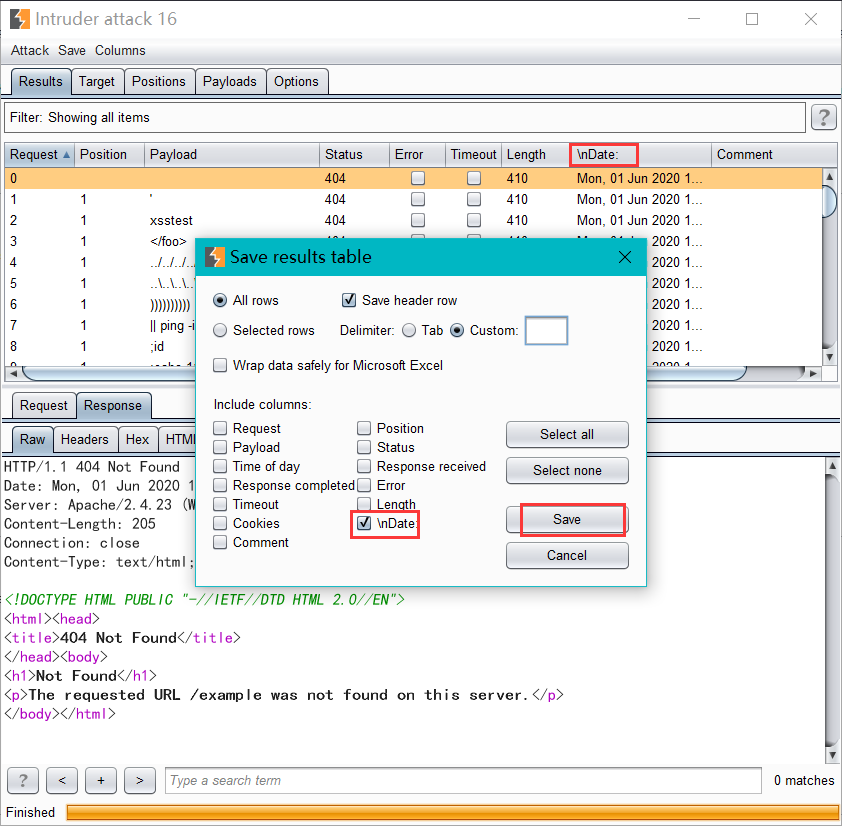Switch to the Headers view tab
The image size is (842, 826).
[x=85, y=439]
